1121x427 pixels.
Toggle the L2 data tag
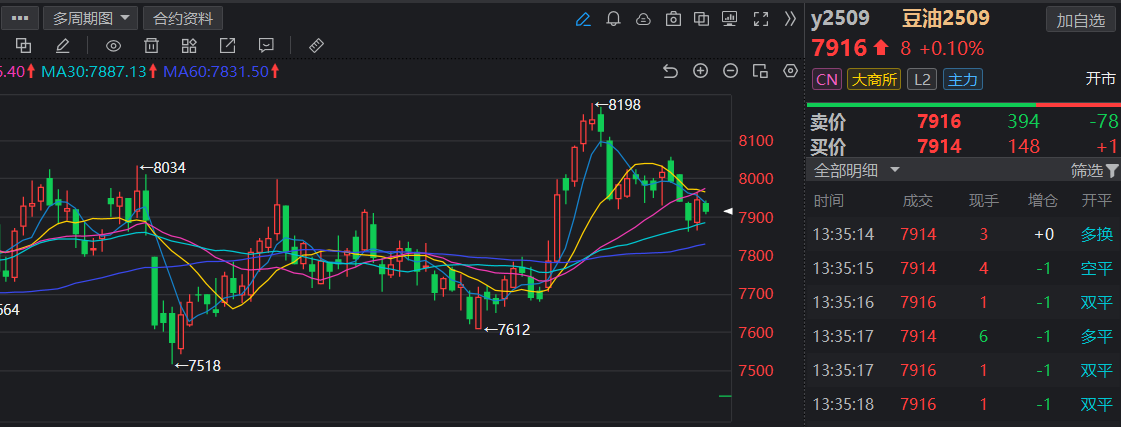[x=921, y=79]
